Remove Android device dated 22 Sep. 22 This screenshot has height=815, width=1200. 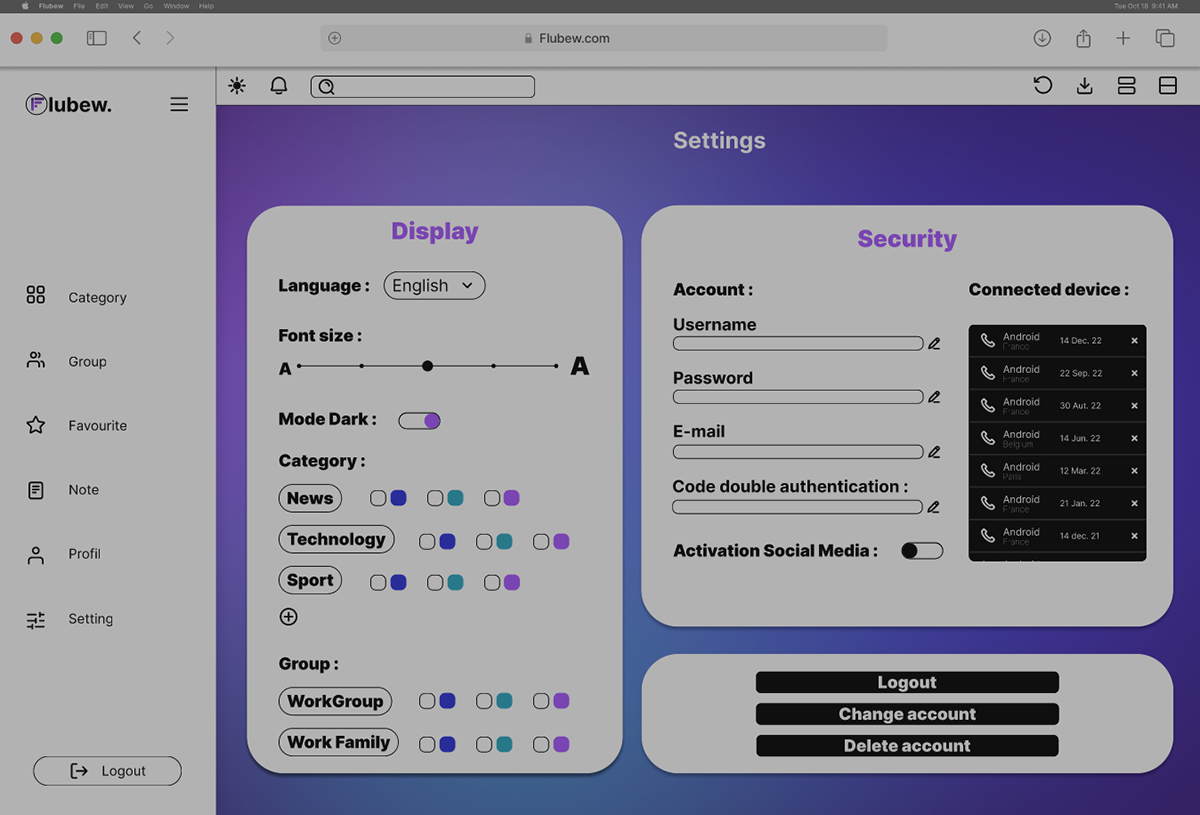(x=1134, y=373)
